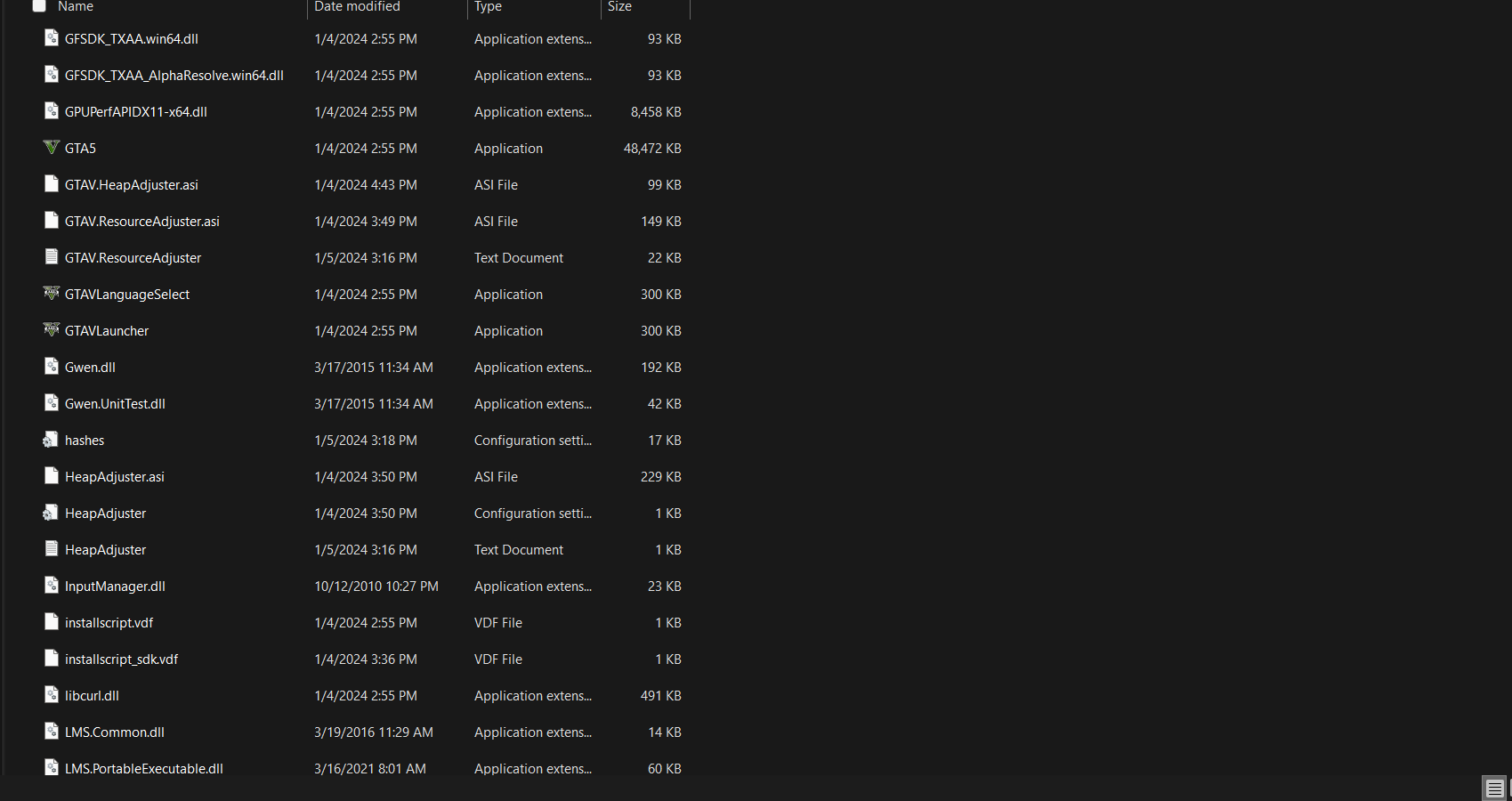Select the file name InputManager.dll
The height and width of the screenshot is (801, 1512).
115,587
